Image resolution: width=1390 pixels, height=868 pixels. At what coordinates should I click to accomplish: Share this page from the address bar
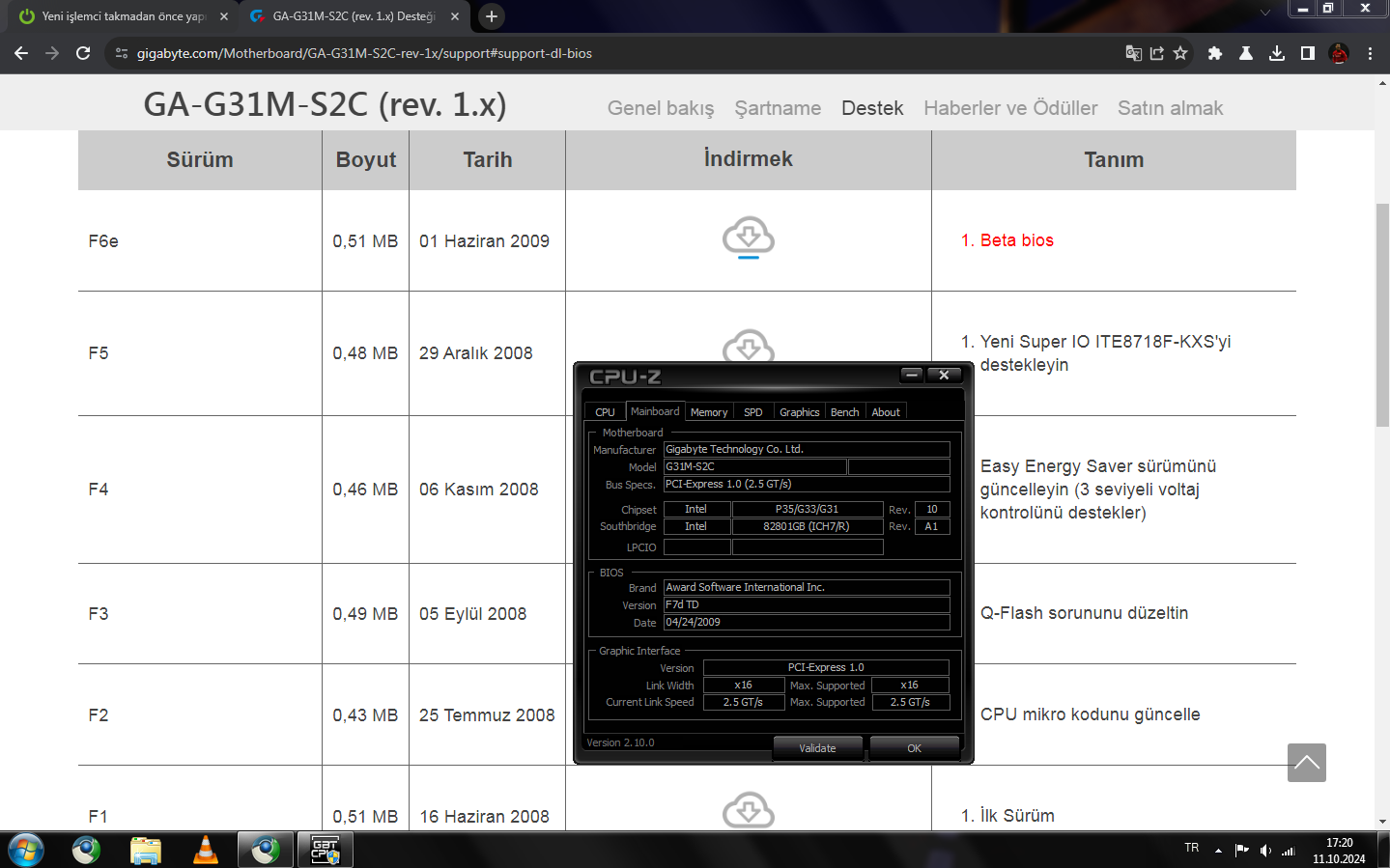coord(1157,53)
